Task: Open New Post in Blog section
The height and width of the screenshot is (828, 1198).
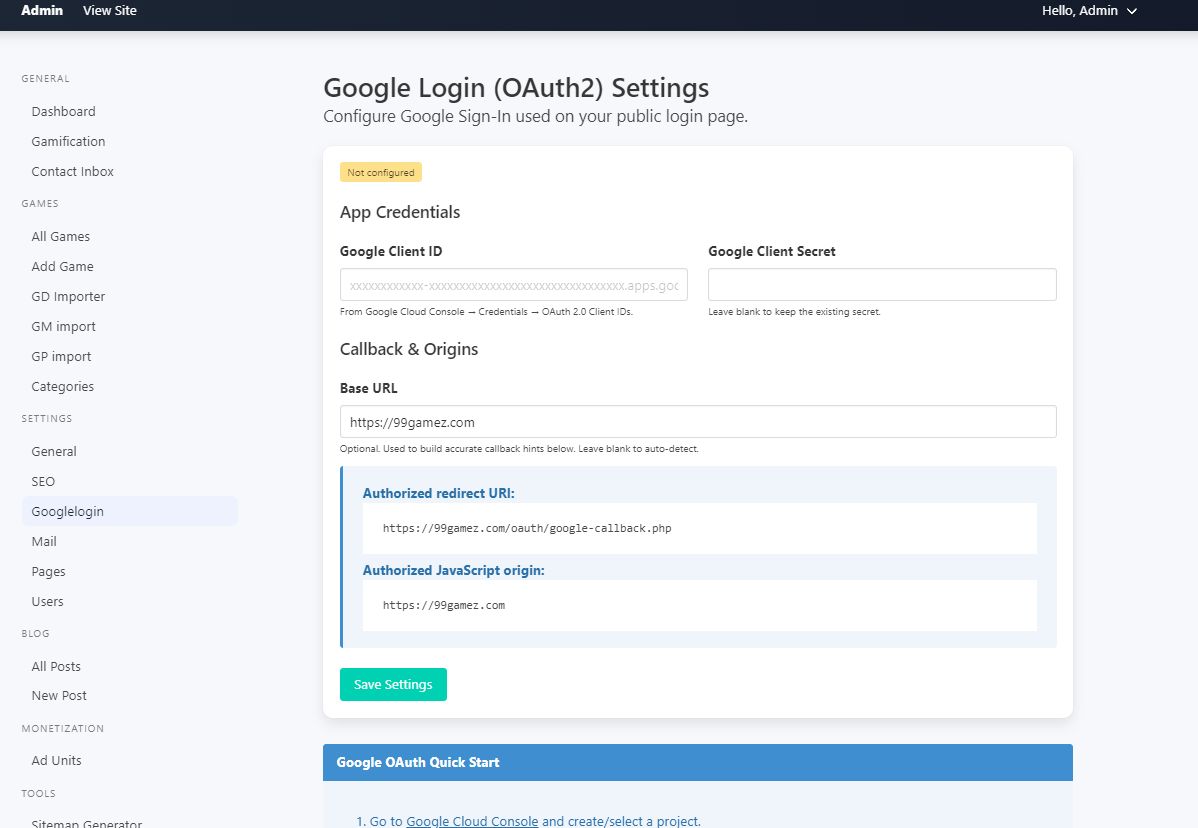Action: [59, 695]
